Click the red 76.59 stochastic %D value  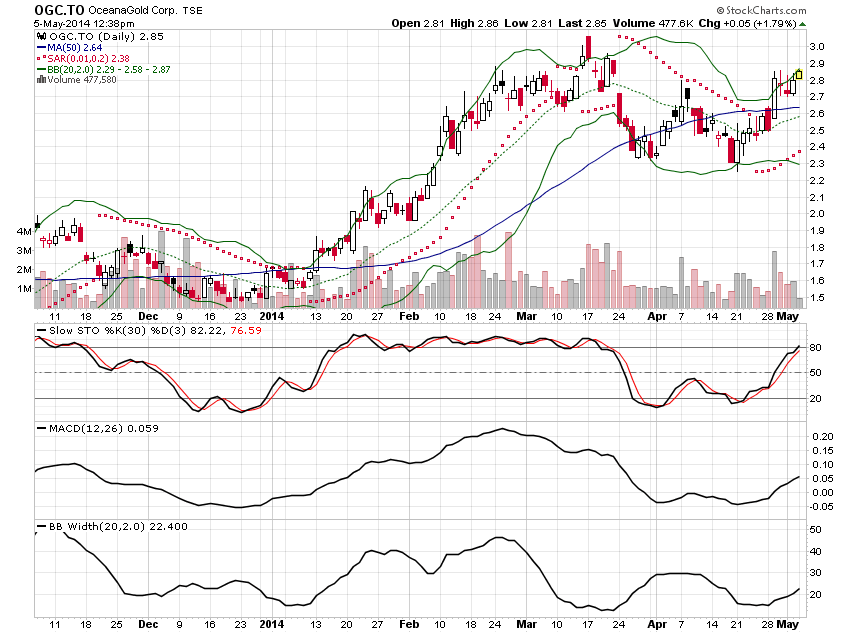click(246, 330)
